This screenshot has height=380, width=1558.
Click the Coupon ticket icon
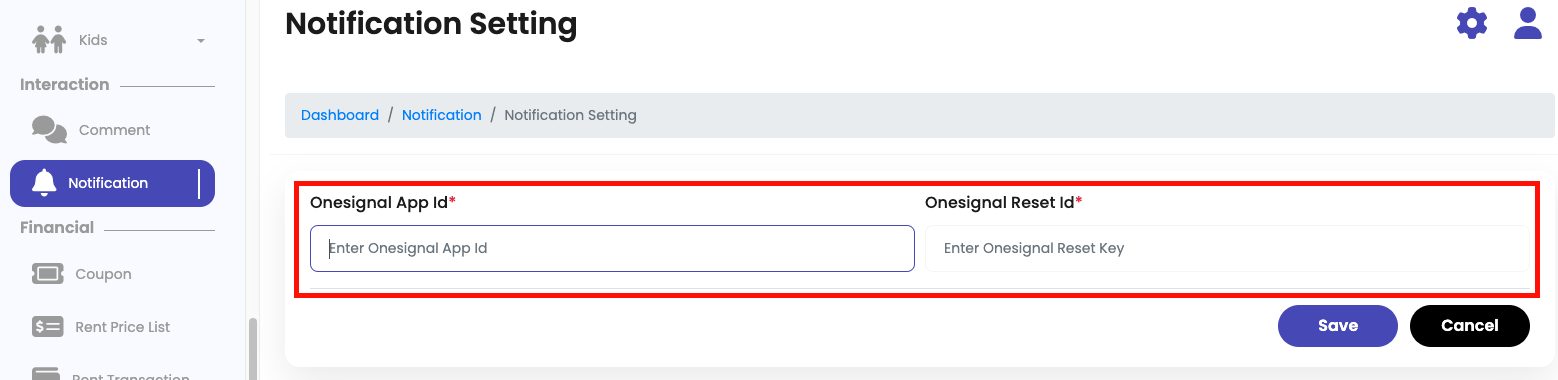tap(48, 274)
